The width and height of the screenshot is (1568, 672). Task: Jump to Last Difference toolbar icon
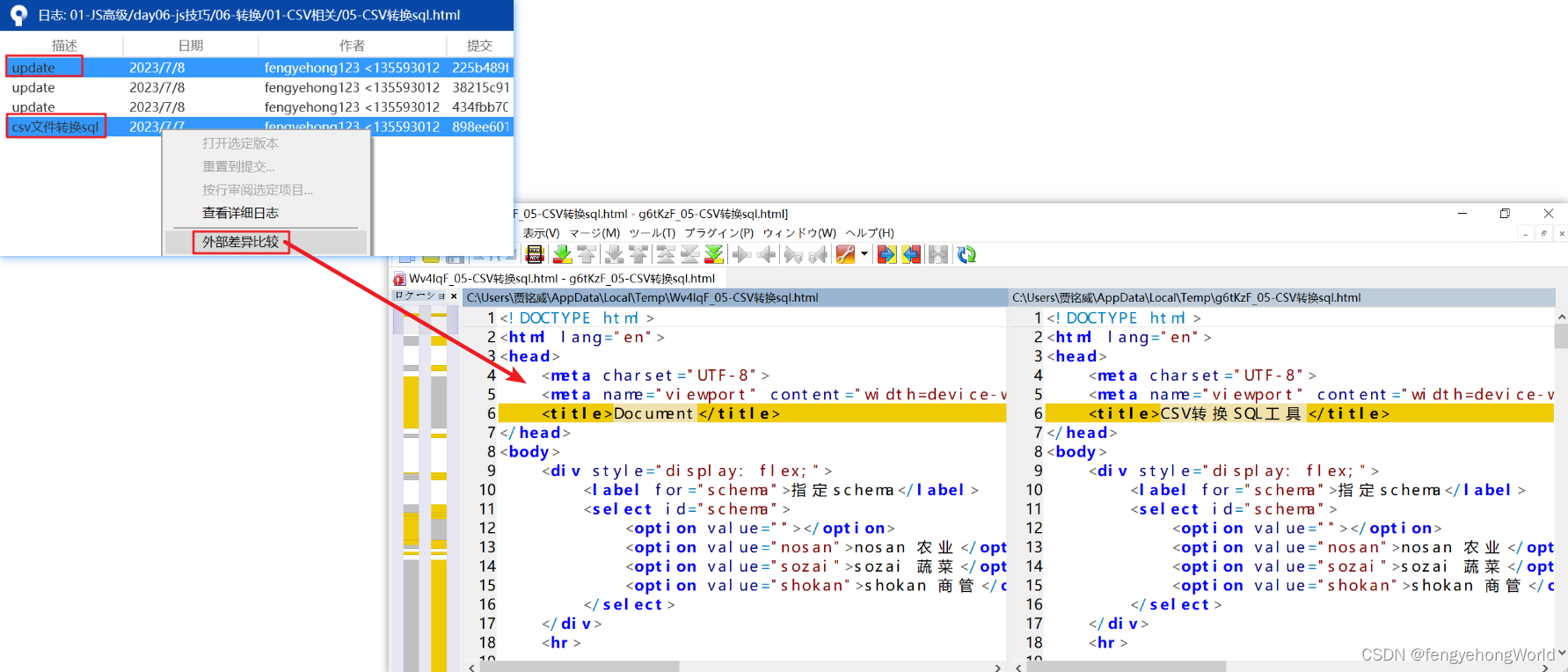(715, 255)
